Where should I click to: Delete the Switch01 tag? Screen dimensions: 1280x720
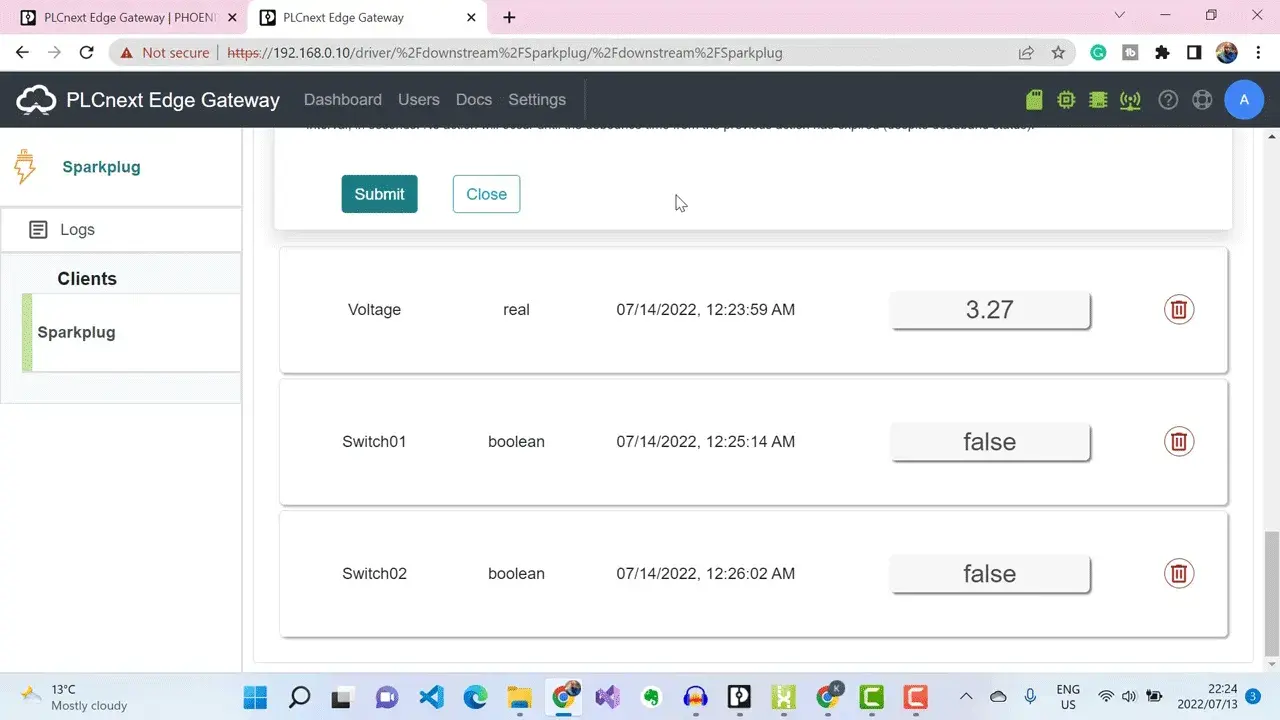[x=1179, y=442]
